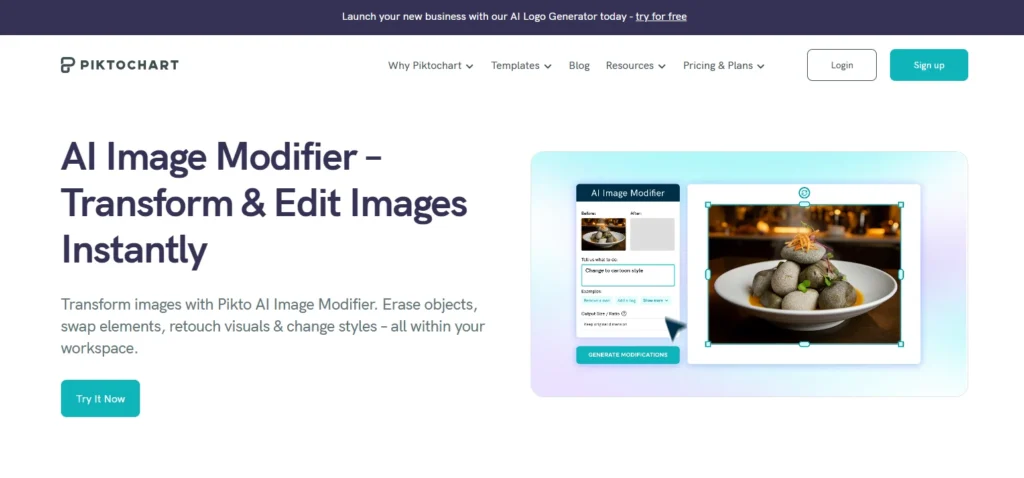The image size is (1024, 478).
Task: Click the 'AI Image Modifier – Transform & Edit Images Instantly' heading
Action: [x=264, y=204]
